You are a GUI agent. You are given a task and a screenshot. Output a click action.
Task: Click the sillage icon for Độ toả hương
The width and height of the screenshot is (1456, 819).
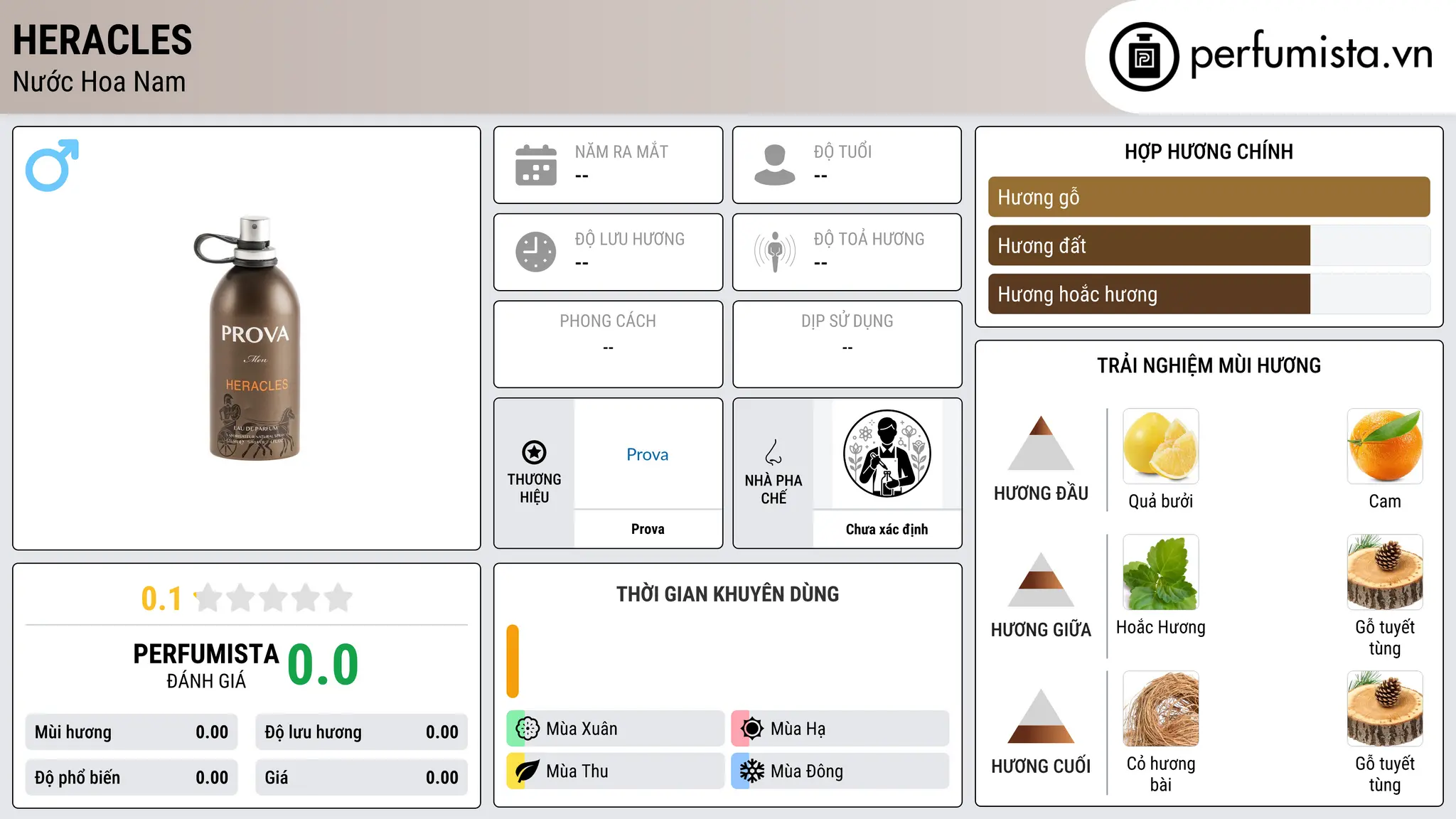pos(775,252)
